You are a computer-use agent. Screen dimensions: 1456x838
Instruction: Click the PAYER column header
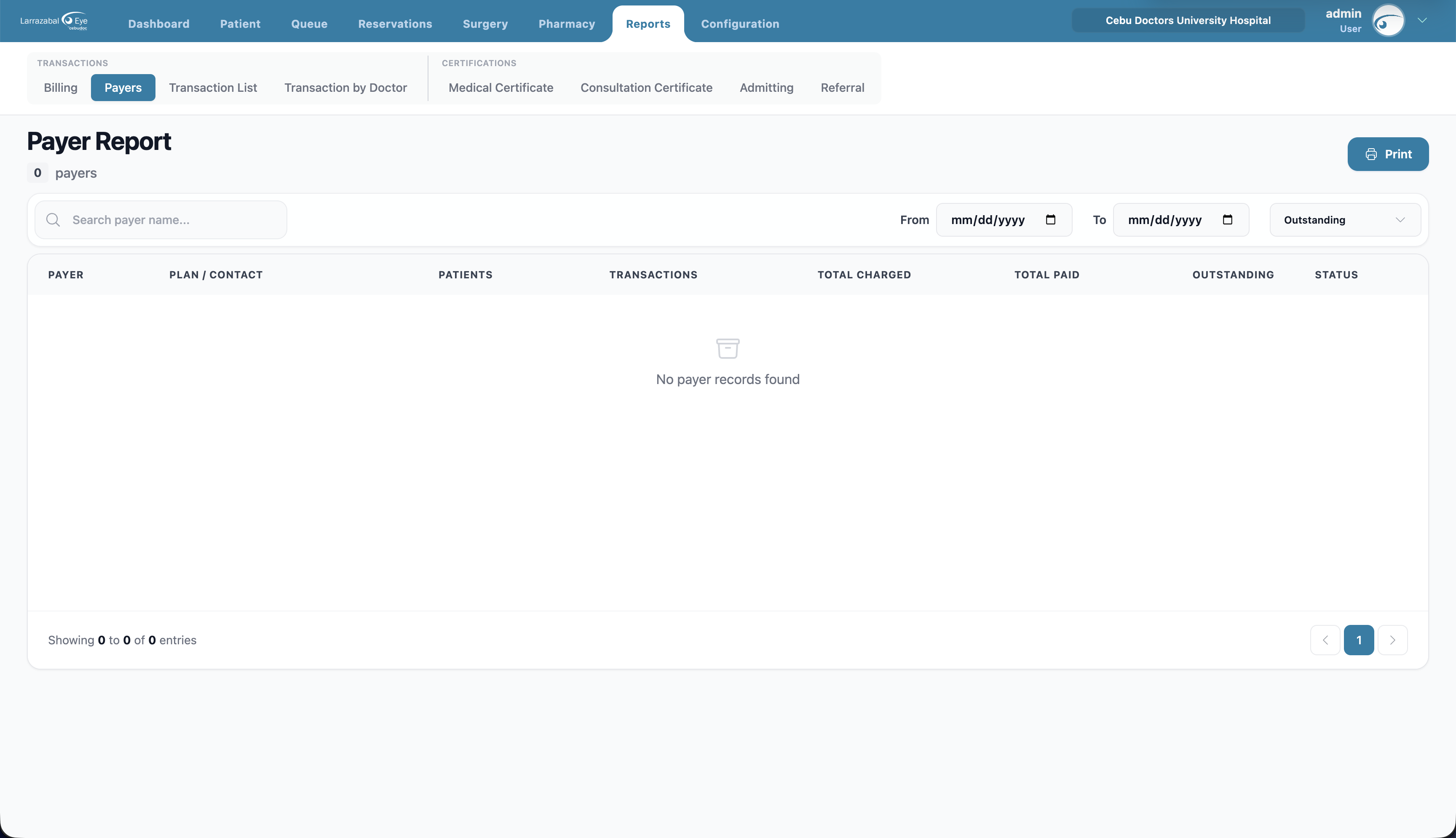[x=66, y=275]
